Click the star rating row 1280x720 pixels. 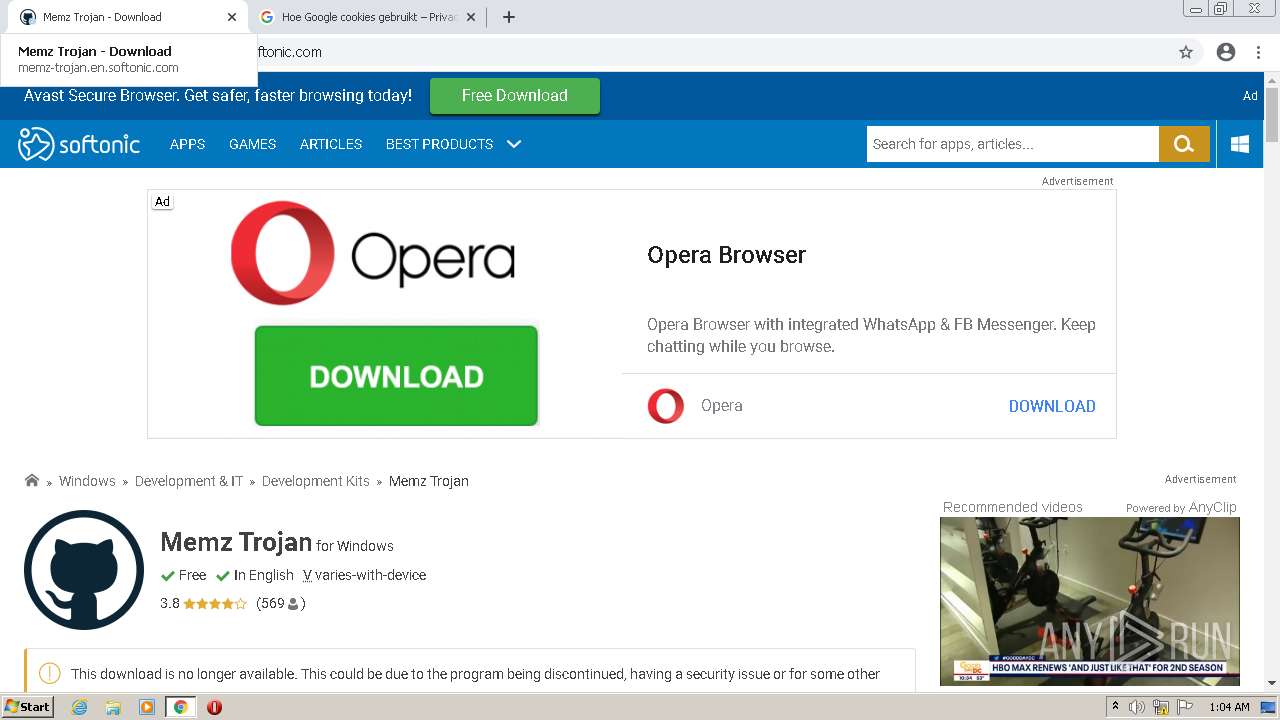click(215, 604)
